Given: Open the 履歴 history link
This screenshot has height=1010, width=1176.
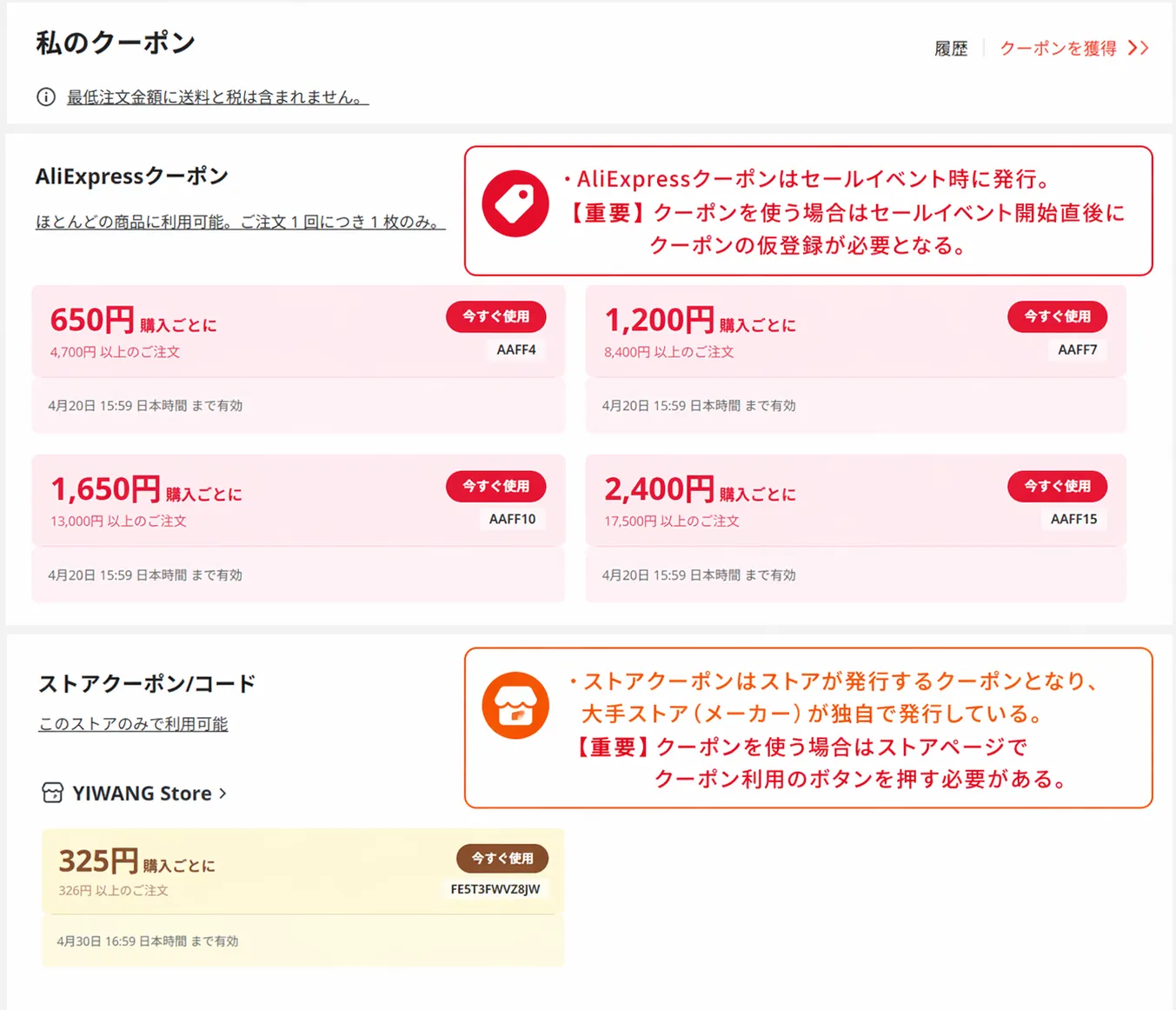Looking at the screenshot, I should 950,49.
